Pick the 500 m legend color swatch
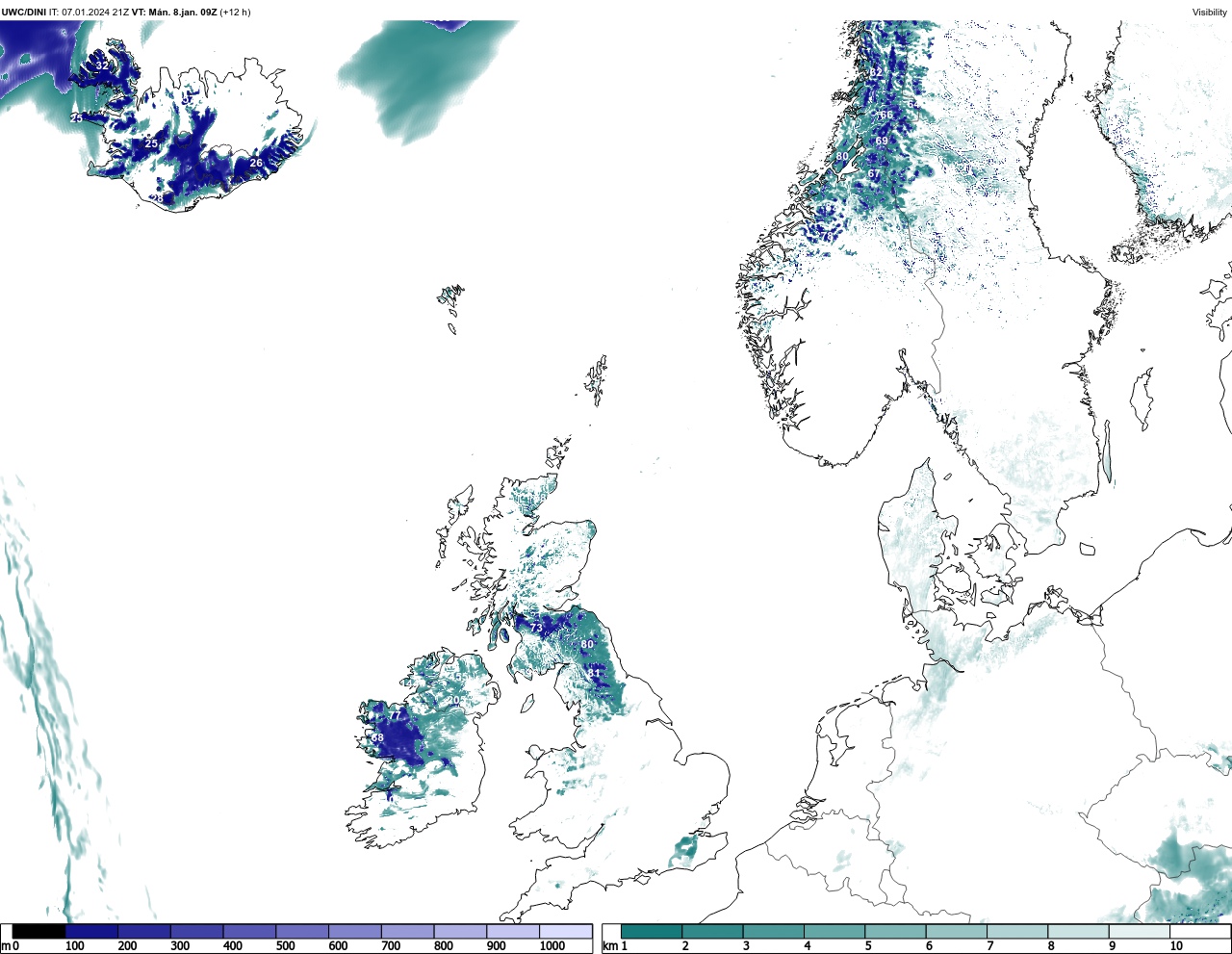Viewport: 1232px width, 954px height. pyautogui.click(x=302, y=932)
